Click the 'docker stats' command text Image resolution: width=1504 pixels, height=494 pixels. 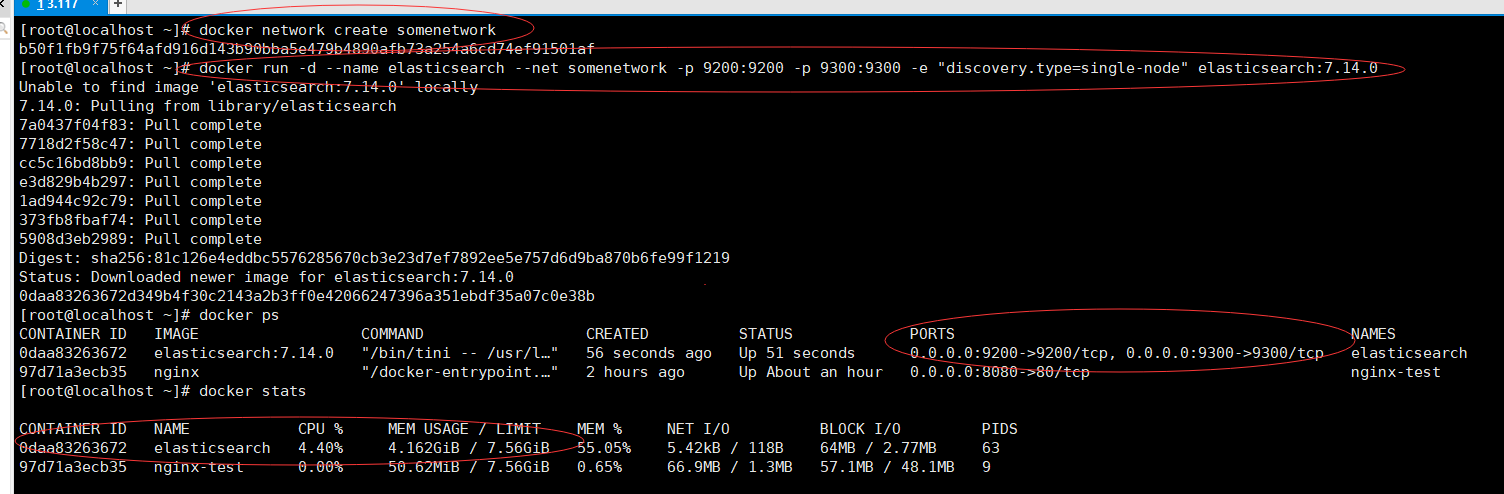click(x=253, y=391)
